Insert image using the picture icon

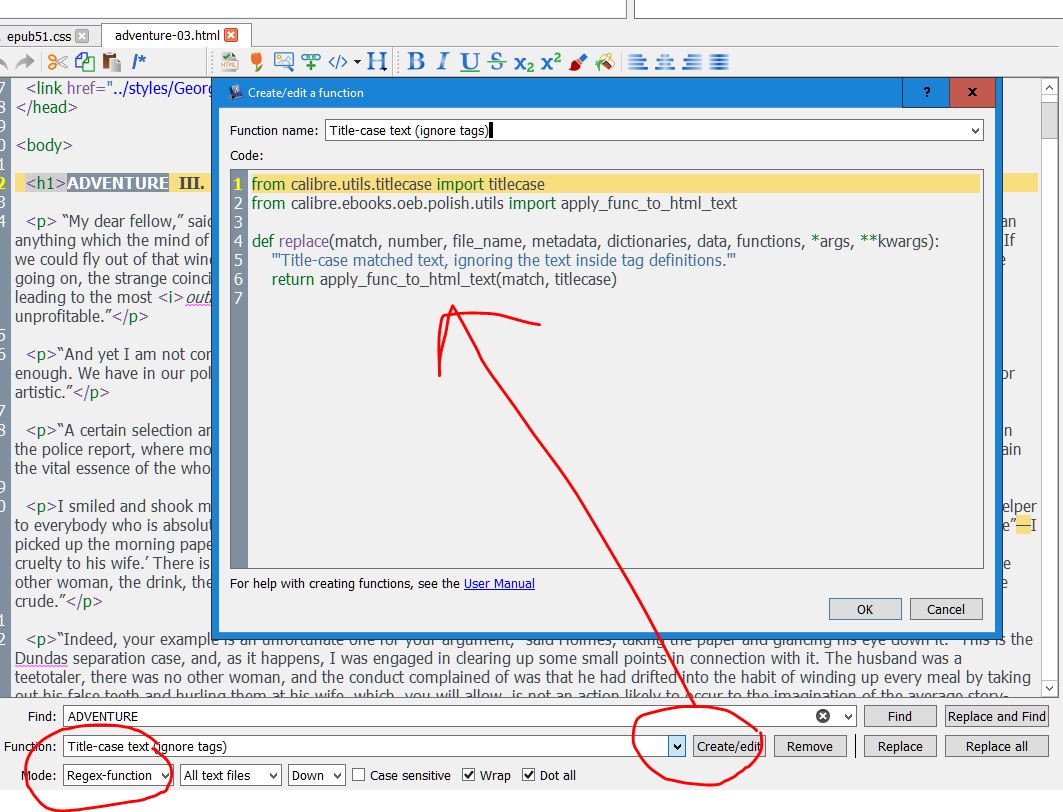(283, 62)
